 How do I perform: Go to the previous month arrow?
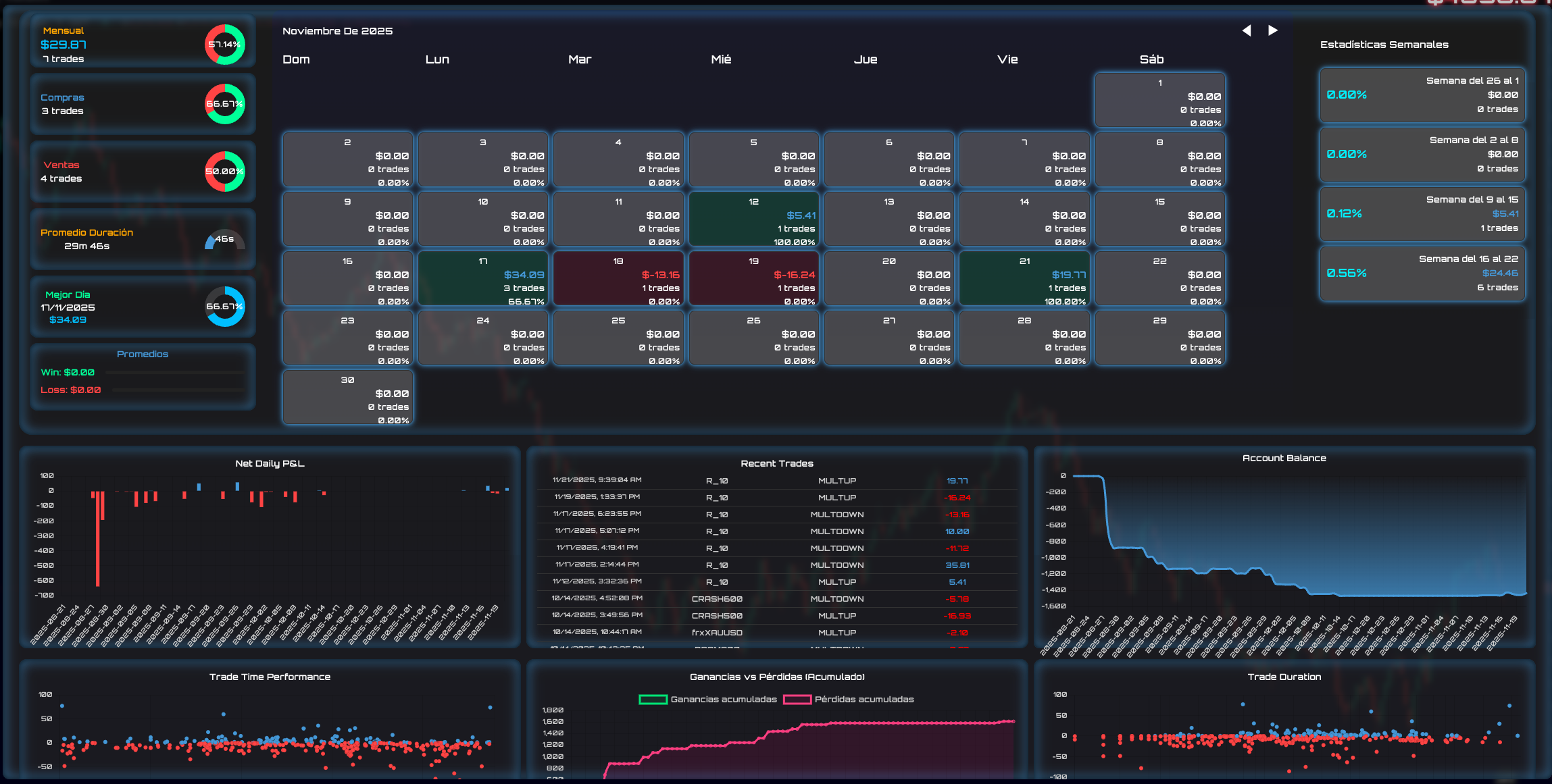tap(1247, 30)
